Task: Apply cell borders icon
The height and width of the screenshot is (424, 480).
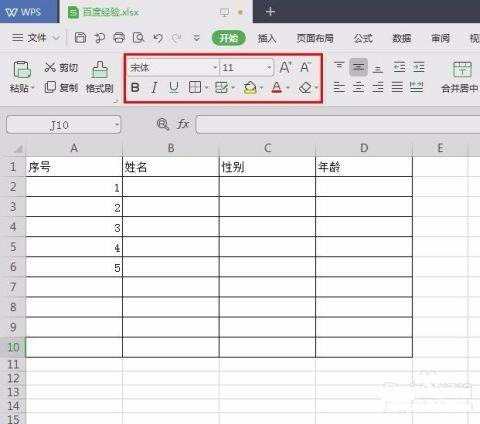Action: [195, 88]
